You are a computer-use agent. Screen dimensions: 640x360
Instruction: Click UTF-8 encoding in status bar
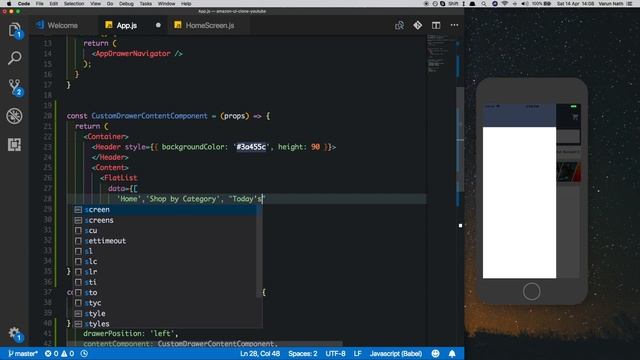point(335,353)
